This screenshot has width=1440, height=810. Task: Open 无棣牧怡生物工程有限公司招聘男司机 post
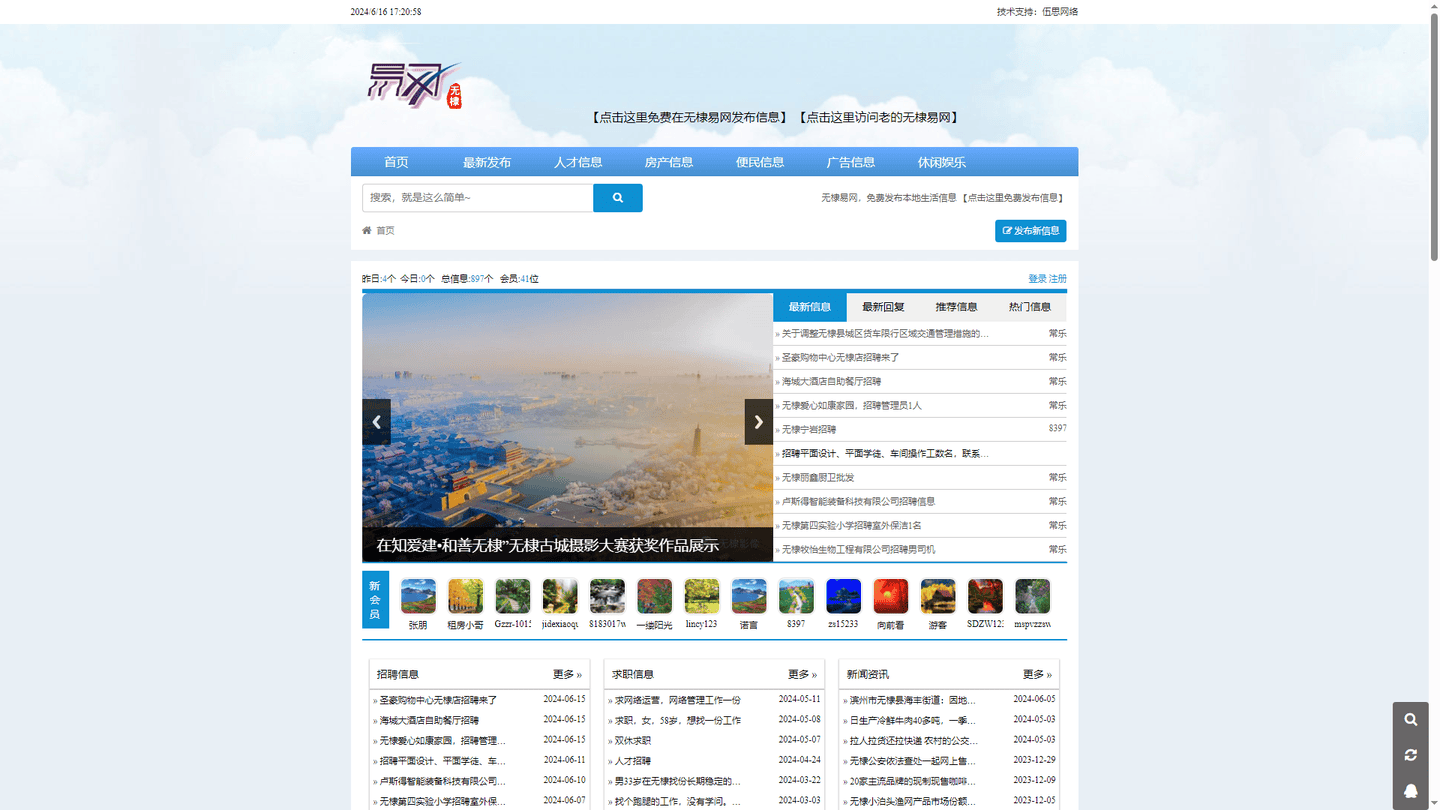(x=859, y=550)
